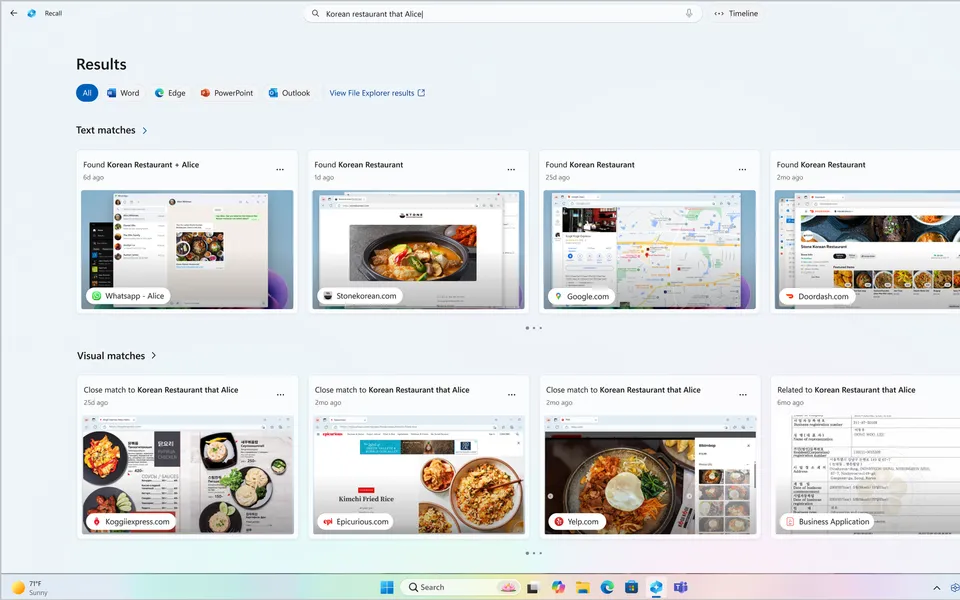The height and width of the screenshot is (600, 960).
Task: Open File Explorer from taskbar
Action: 582,588
